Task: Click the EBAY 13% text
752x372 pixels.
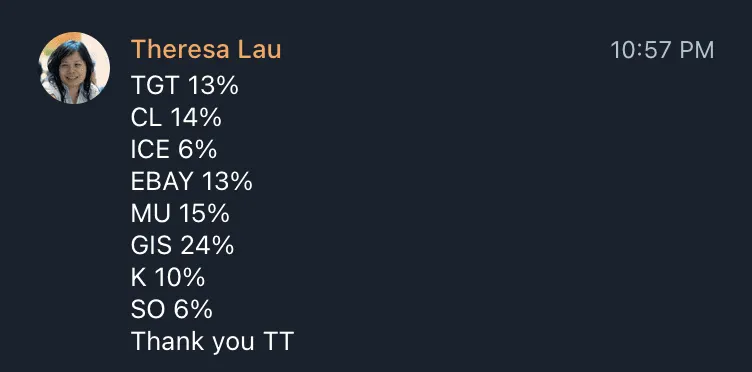Action: [191, 182]
